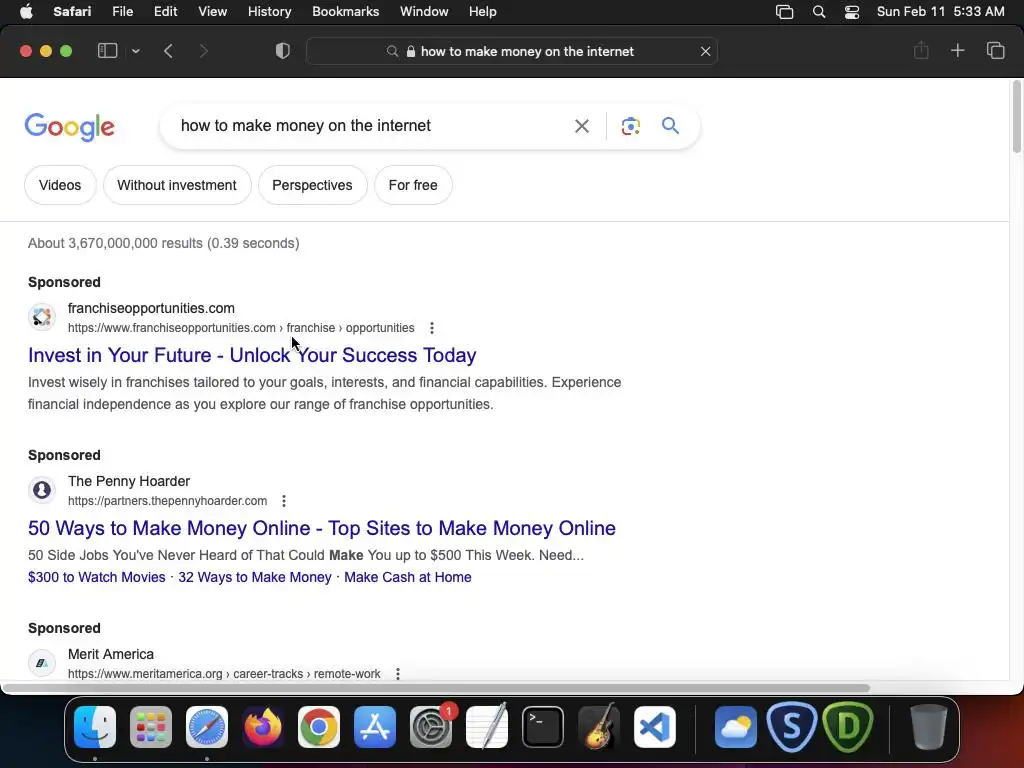Clear the Google search box
Viewport: 1024px width, 768px height.
tap(581, 126)
